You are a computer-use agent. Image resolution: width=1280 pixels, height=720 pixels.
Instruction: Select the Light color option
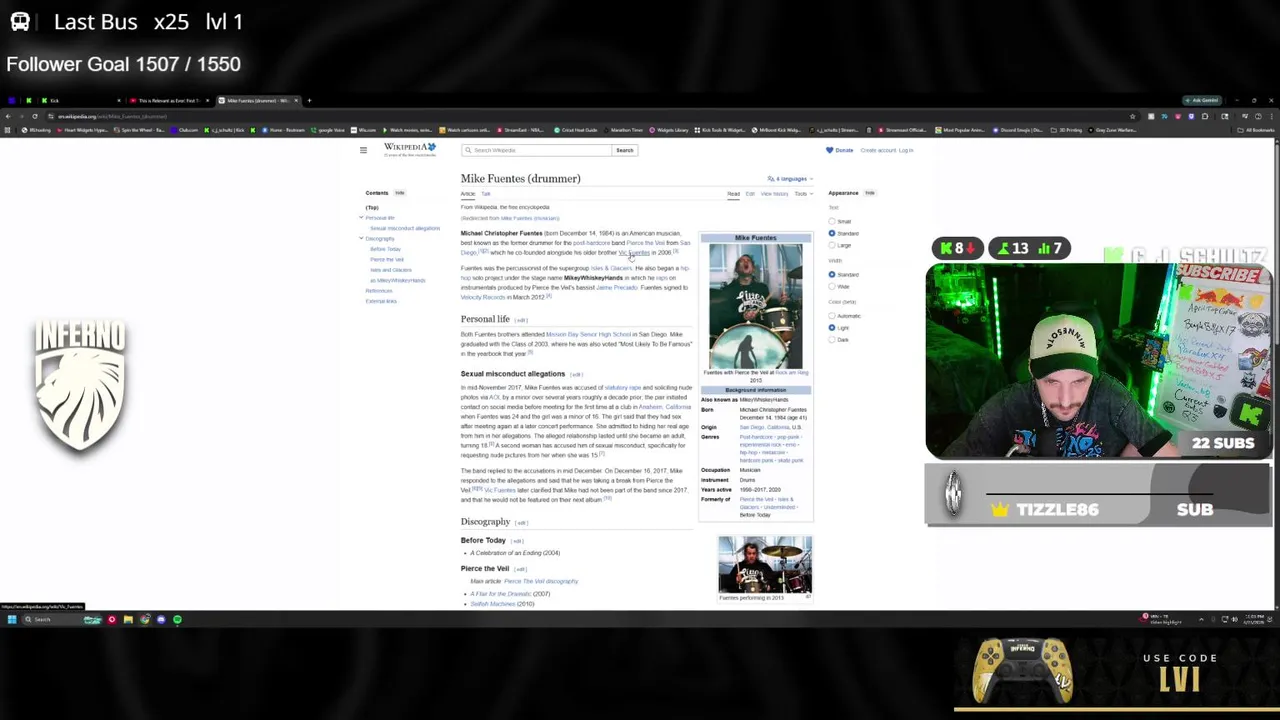pyautogui.click(x=832, y=328)
